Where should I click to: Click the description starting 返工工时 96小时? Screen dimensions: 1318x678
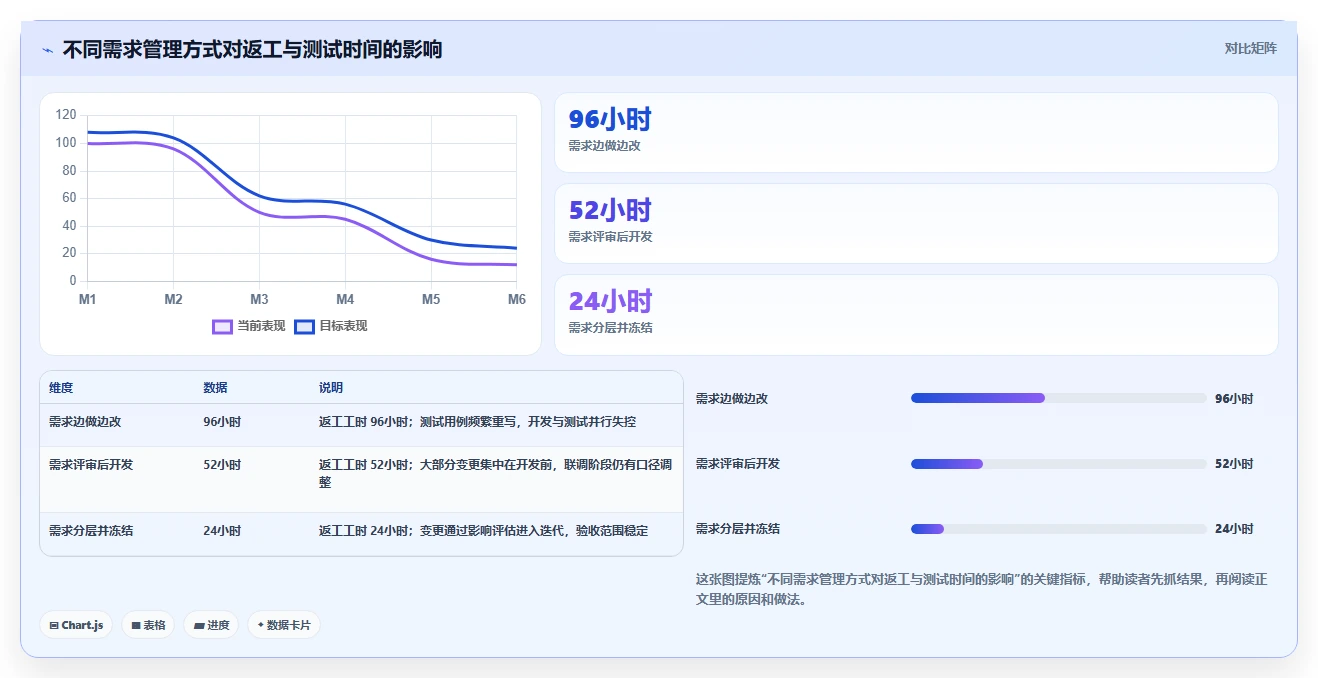(477, 422)
